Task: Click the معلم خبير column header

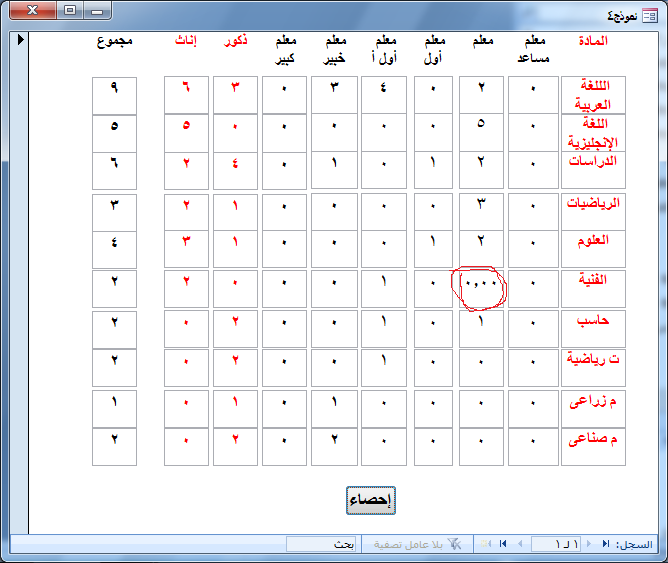Action: pos(334,49)
